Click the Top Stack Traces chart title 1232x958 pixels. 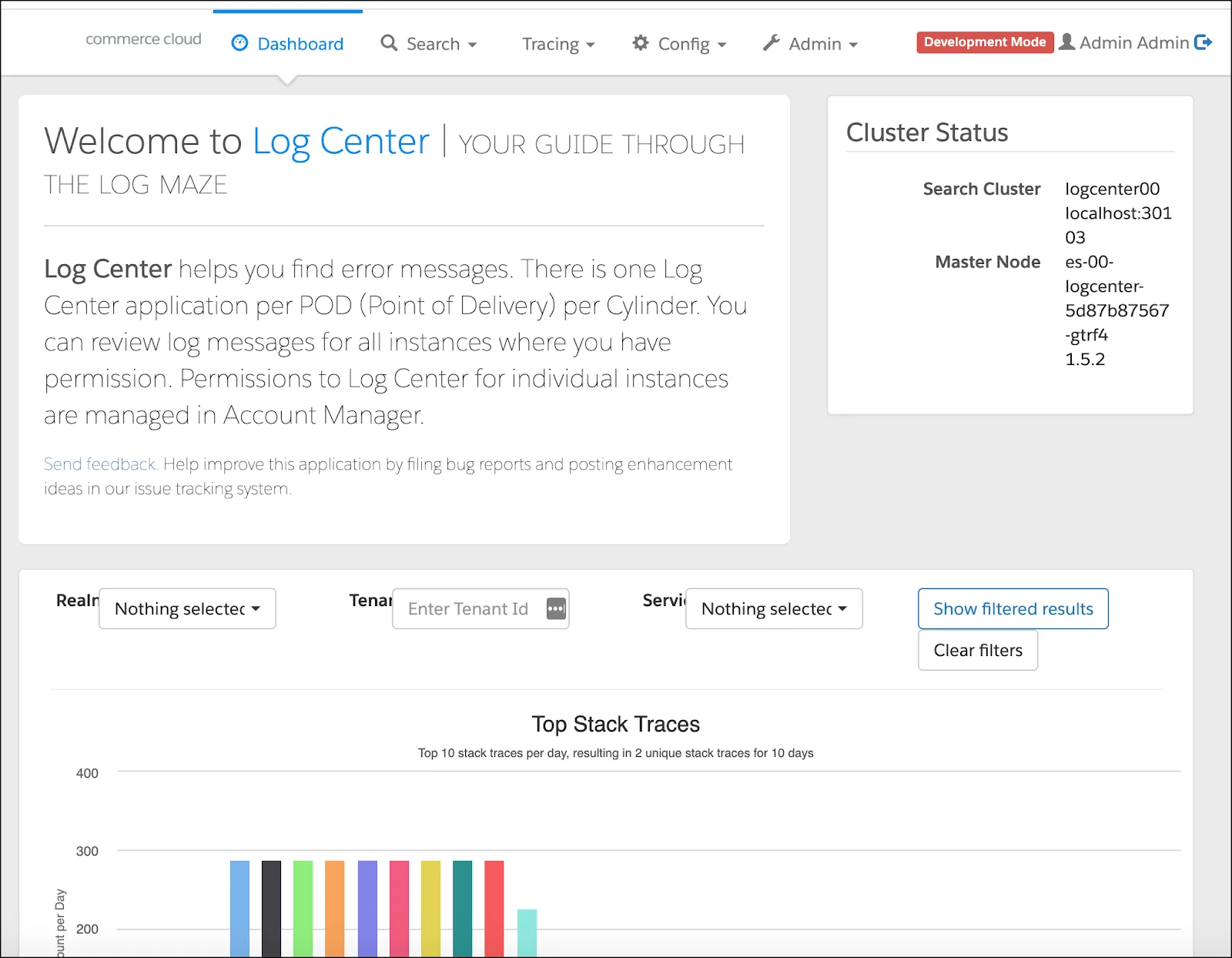pyautogui.click(x=615, y=724)
